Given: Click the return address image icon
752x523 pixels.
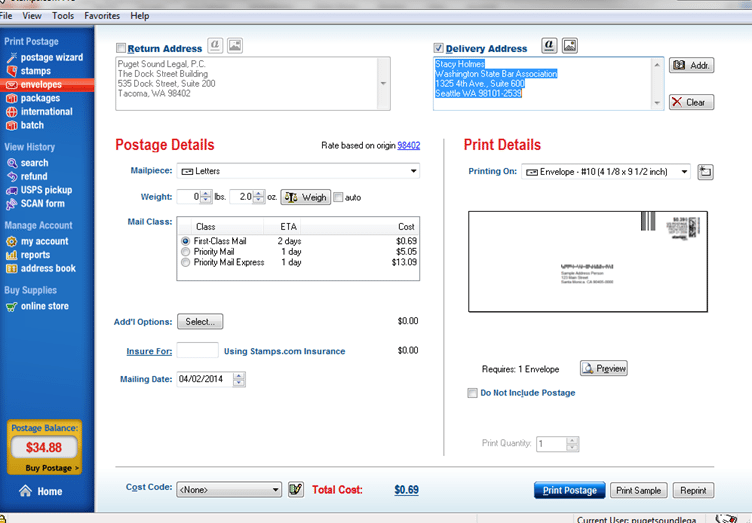Looking at the screenshot, I should coord(235,46).
